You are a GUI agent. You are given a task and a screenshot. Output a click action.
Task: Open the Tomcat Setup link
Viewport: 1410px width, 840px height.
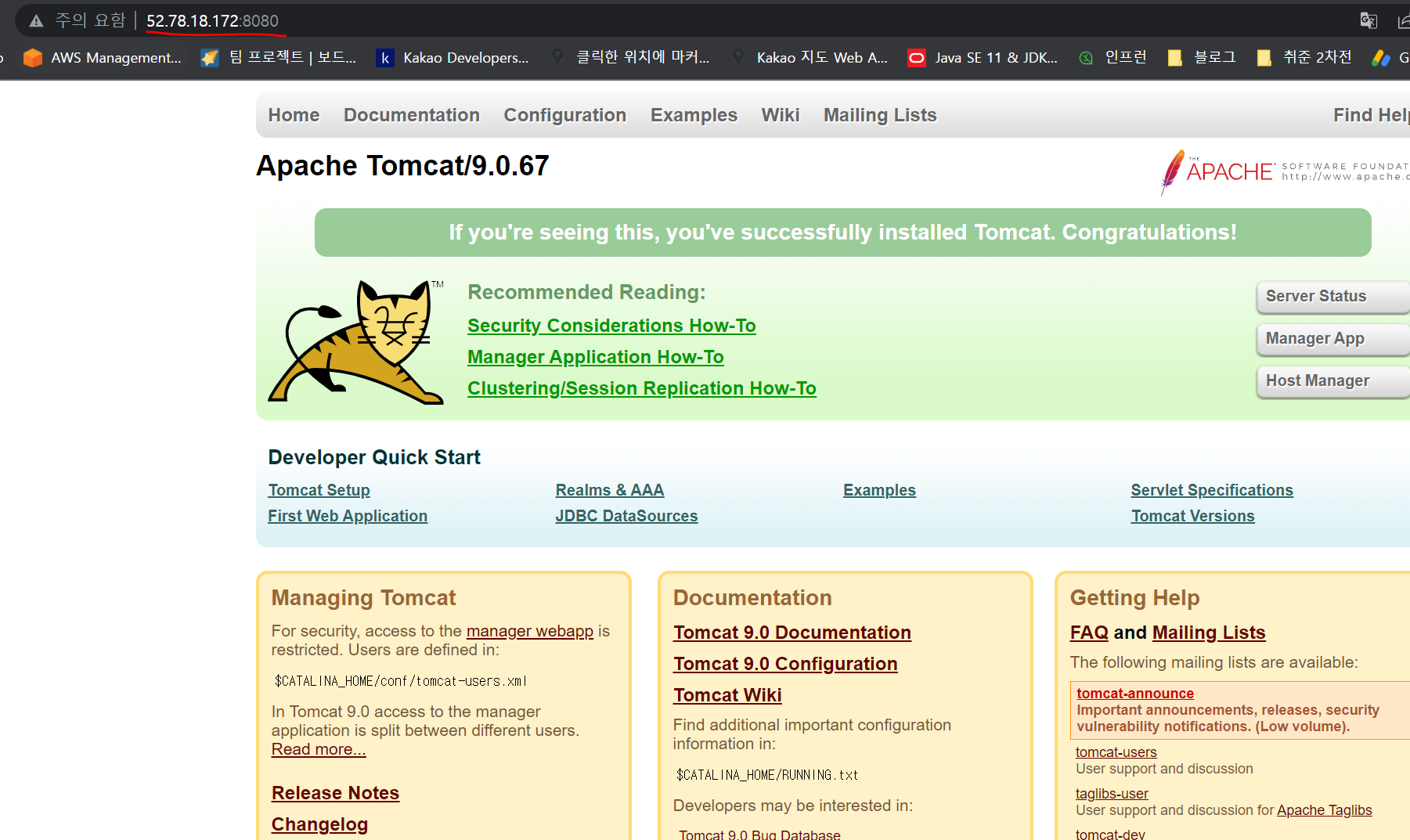click(x=319, y=490)
